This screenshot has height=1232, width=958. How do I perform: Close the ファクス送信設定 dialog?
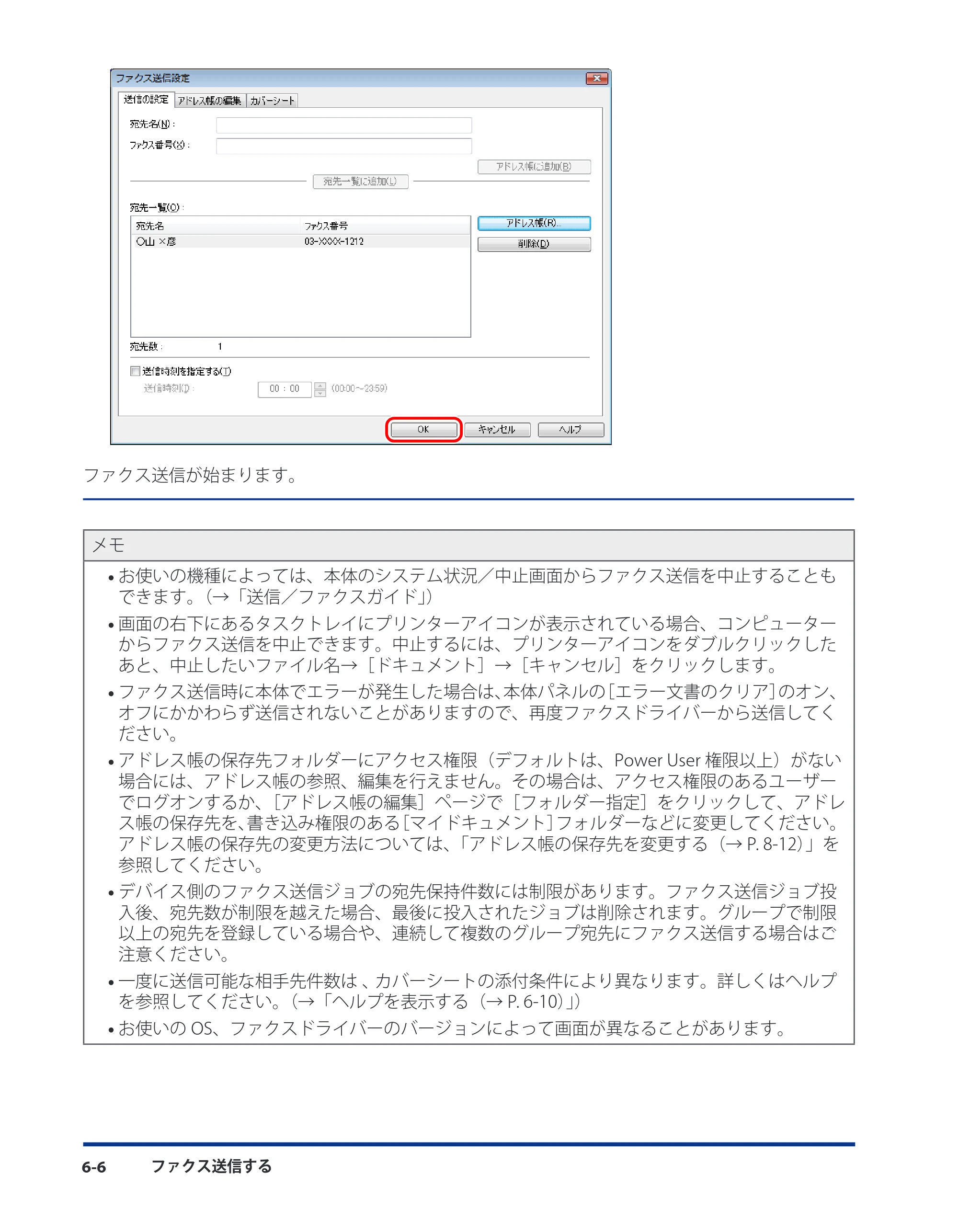point(596,79)
